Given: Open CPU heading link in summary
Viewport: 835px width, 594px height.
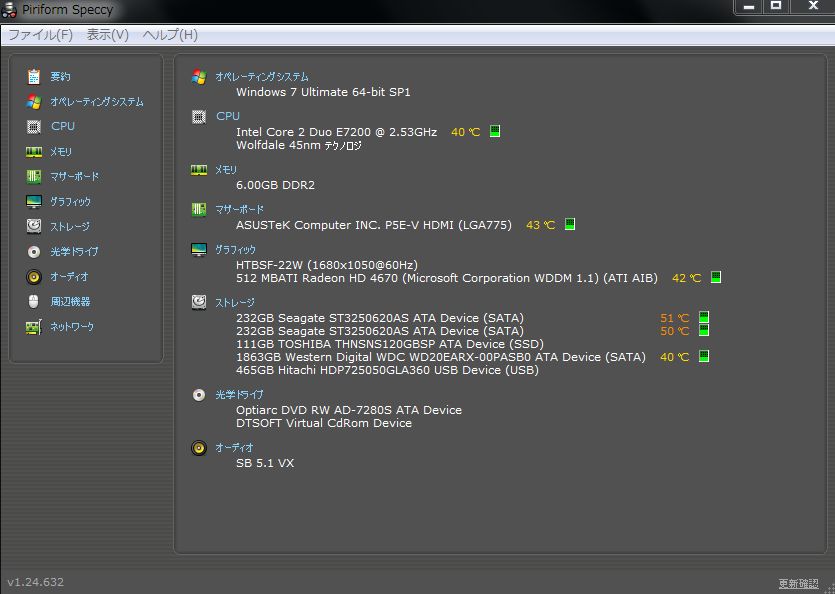Looking at the screenshot, I should [228, 116].
